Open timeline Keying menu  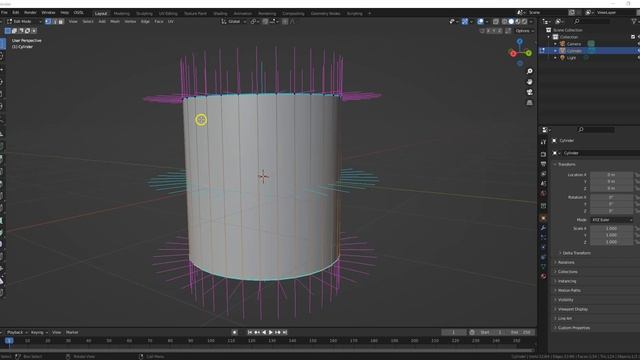pos(39,332)
